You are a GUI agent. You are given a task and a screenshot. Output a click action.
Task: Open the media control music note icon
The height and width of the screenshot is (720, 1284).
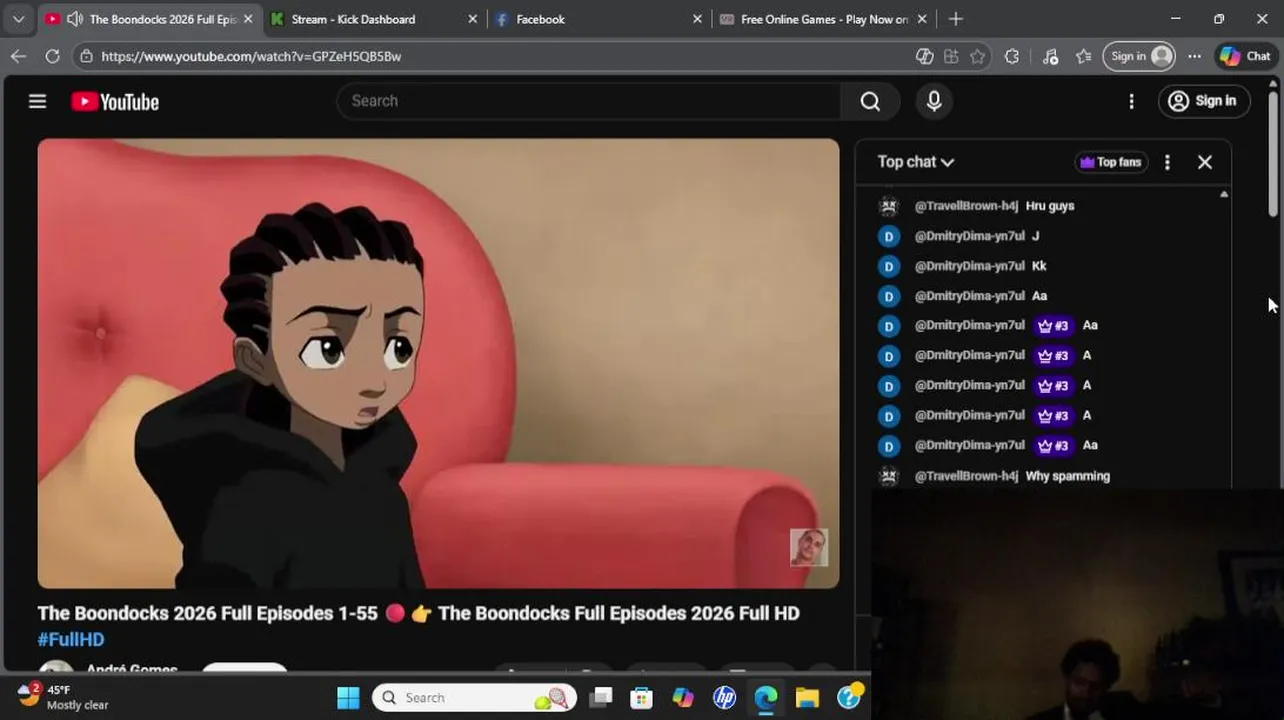1050,56
